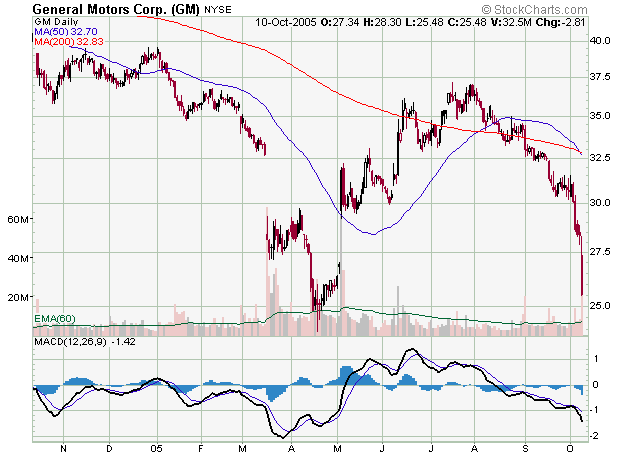
Task: Click the 60M volume axis label
Action: (18, 220)
